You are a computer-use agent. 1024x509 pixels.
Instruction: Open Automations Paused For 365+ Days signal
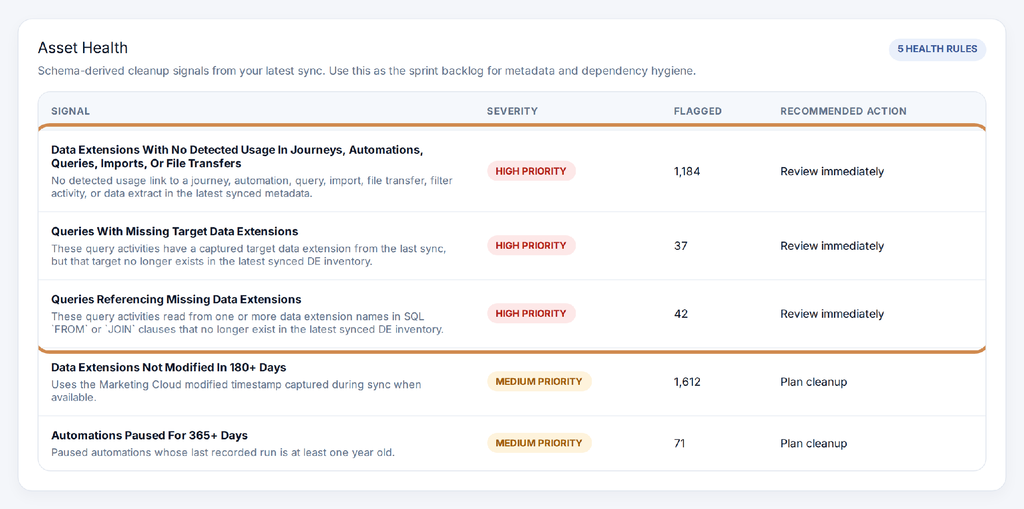(150, 435)
